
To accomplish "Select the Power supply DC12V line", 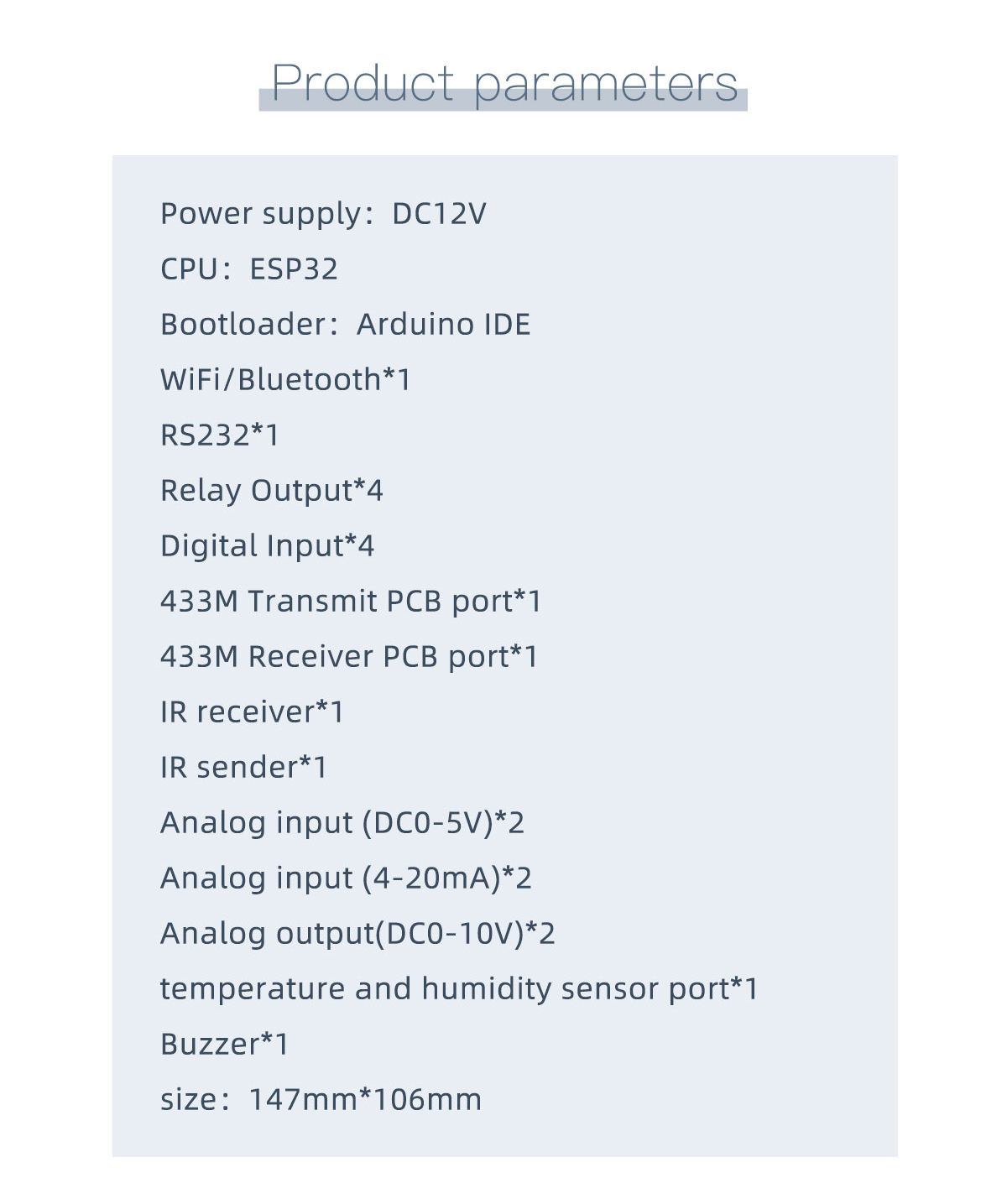I will pyautogui.click(x=323, y=214).
